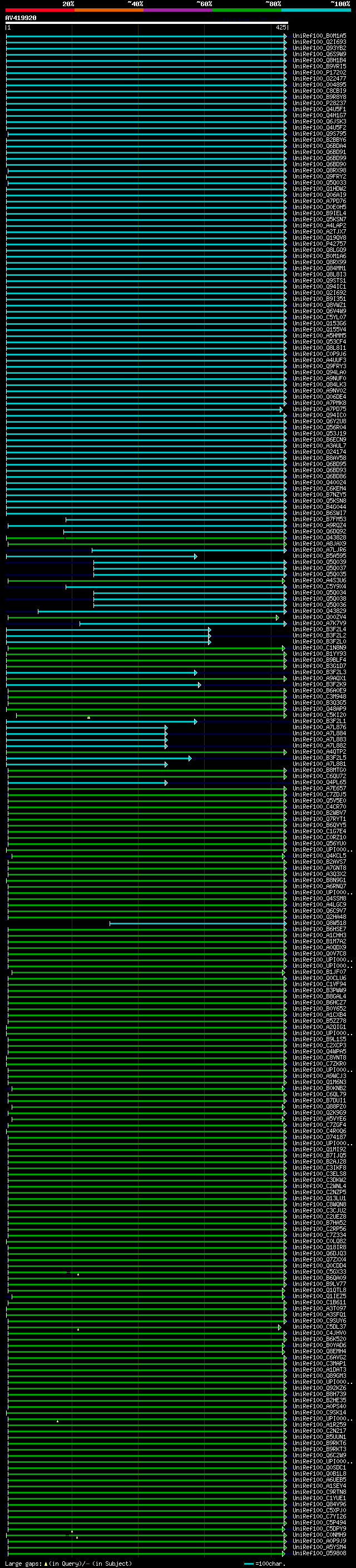The width and height of the screenshot is (356, 1568).
Task: Click UniRef100_A5HMM5 label
Action: pos(319,336)
